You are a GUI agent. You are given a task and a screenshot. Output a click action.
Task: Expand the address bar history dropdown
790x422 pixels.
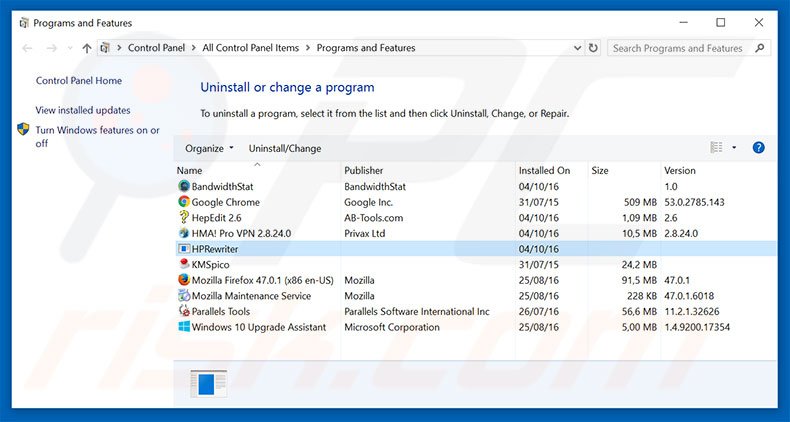[577, 48]
